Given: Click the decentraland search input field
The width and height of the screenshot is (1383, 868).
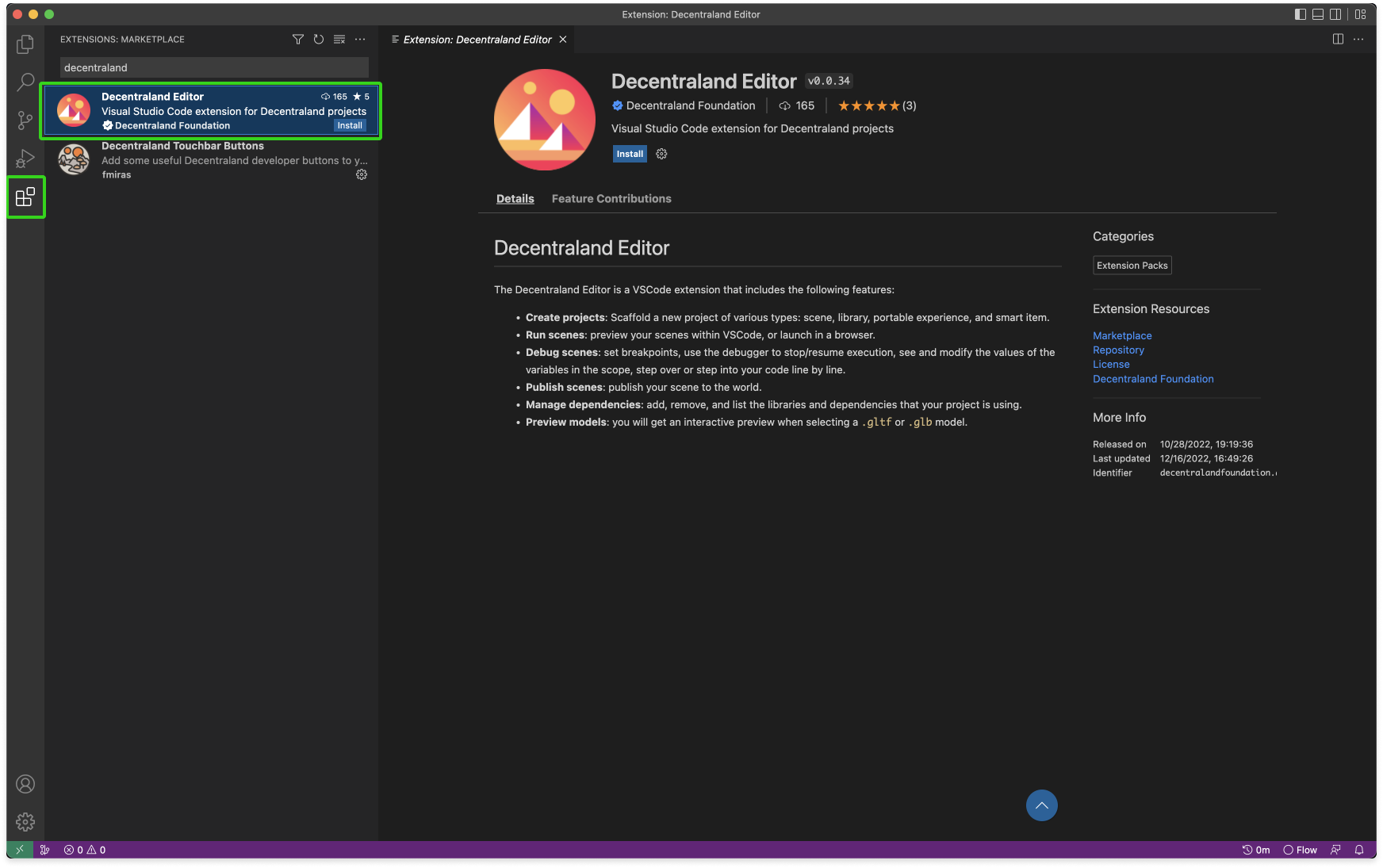Looking at the screenshot, I should coord(214,67).
